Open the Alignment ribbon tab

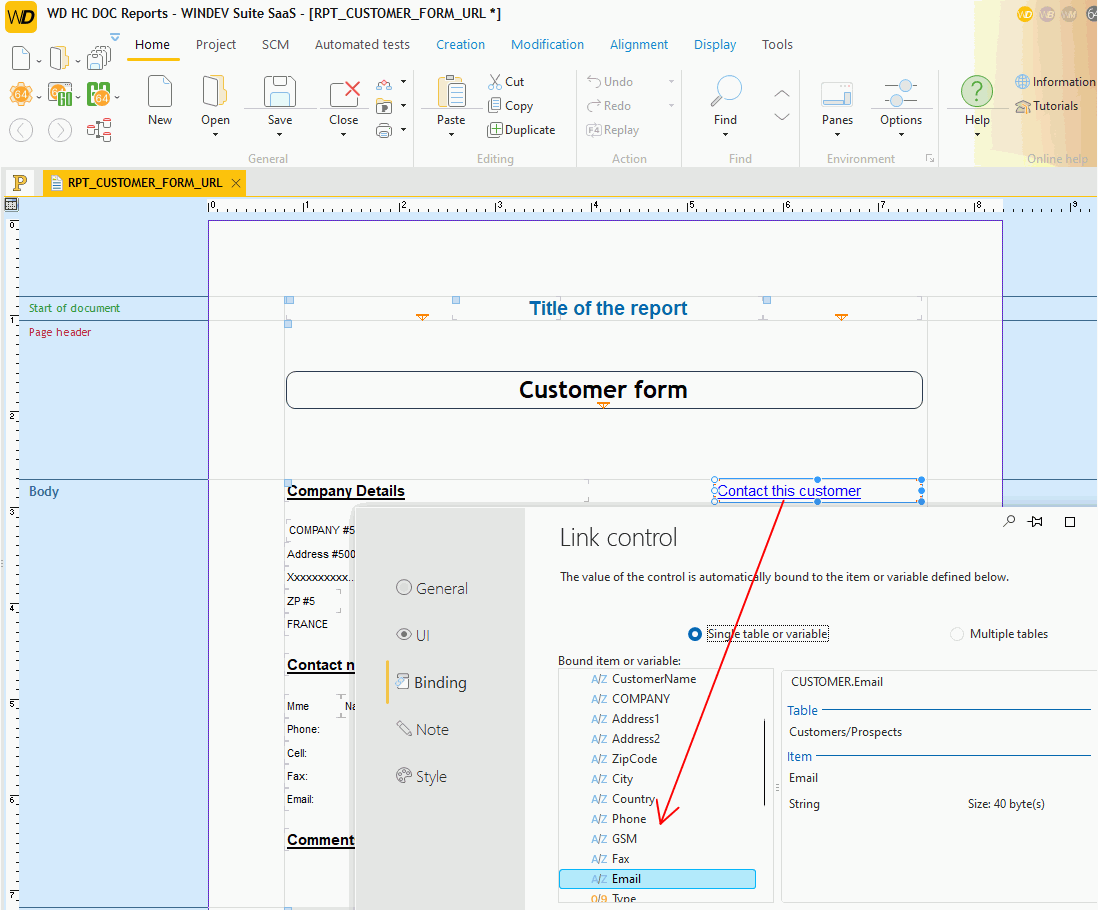pyautogui.click(x=639, y=45)
